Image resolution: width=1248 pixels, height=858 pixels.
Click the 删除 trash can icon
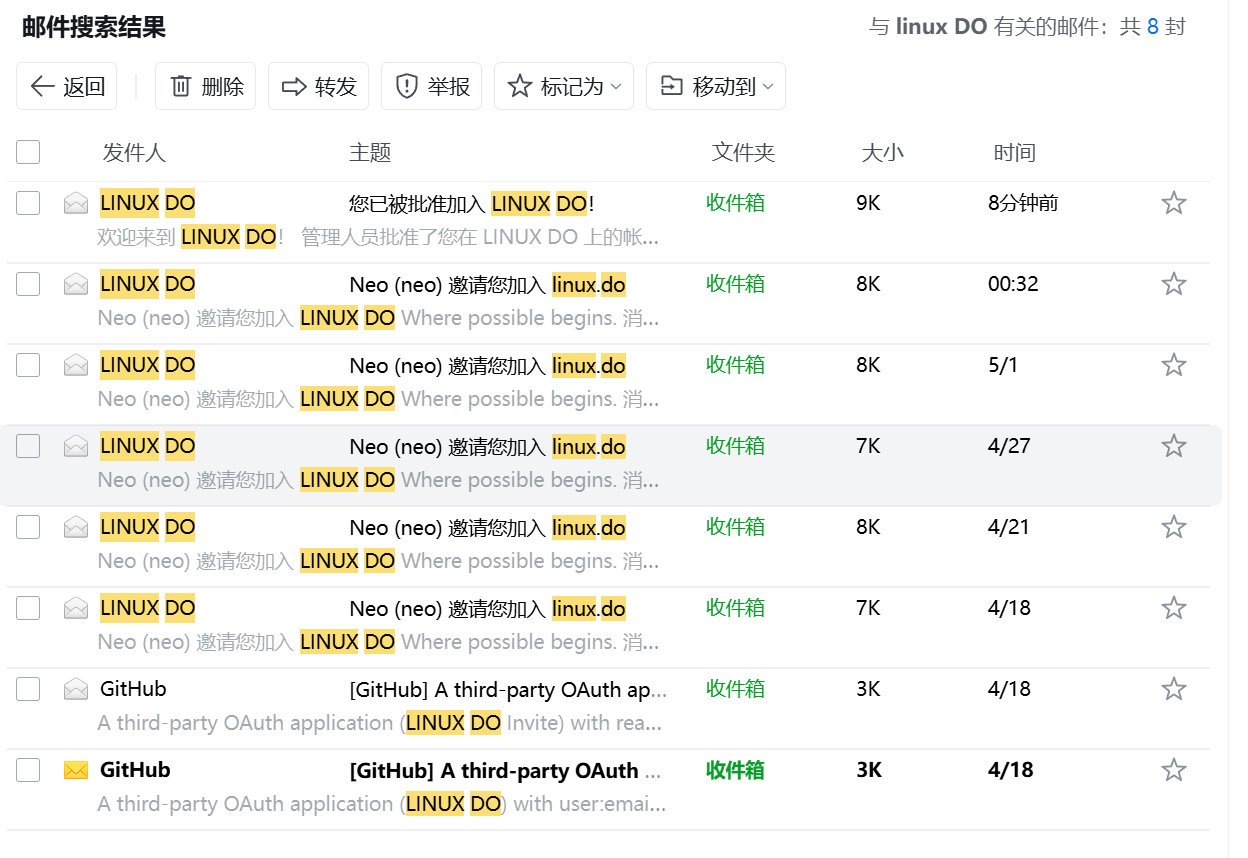point(181,86)
